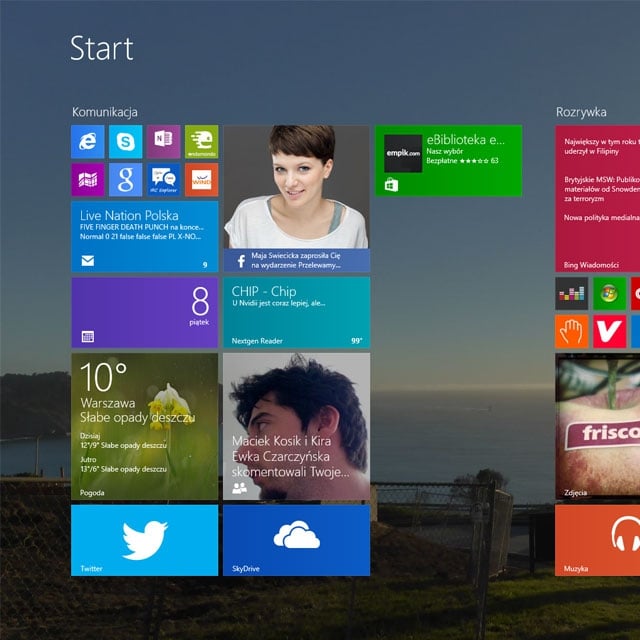Open the Nextgen Reader tile with CHIP headline
Screen dimensions: 640x640
(x=297, y=313)
